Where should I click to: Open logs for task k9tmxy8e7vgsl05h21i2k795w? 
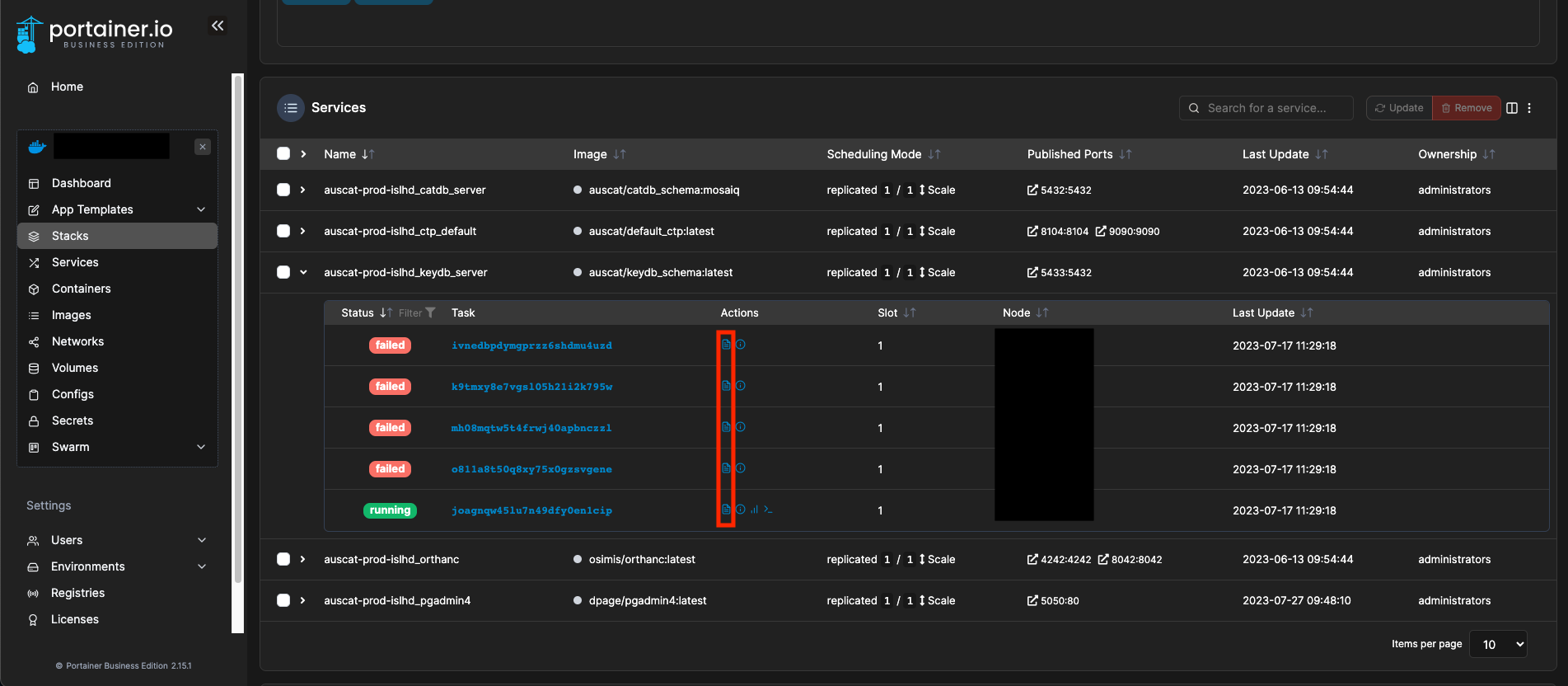[x=726, y=386]
